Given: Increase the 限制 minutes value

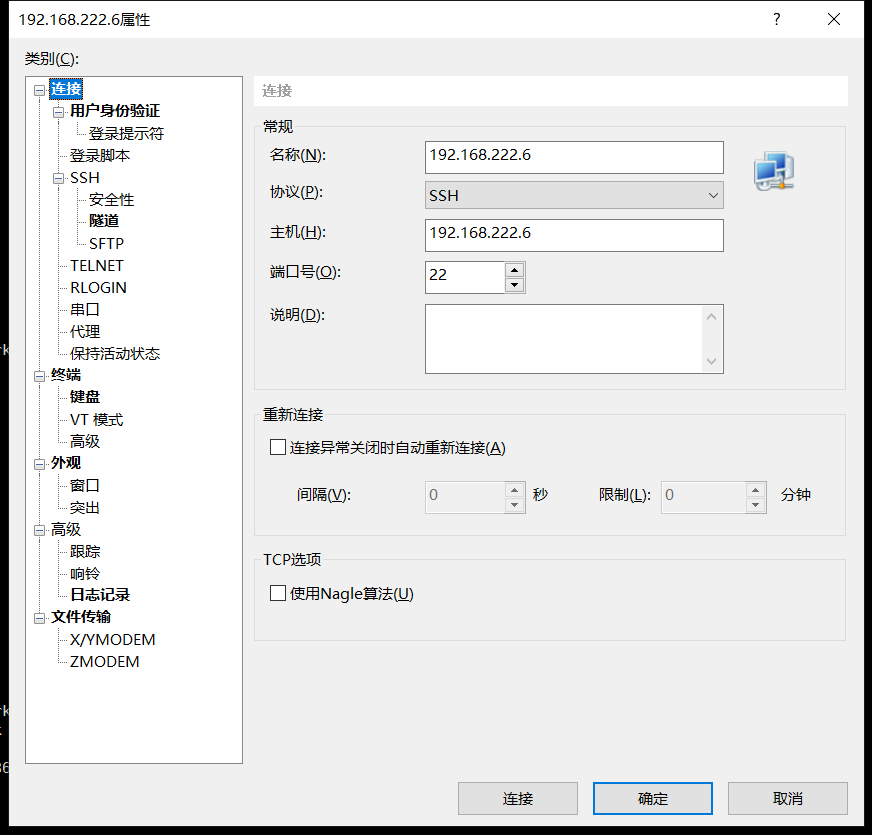Looking at the screenshot, I should pyautogui.click(x=755, y=490).
